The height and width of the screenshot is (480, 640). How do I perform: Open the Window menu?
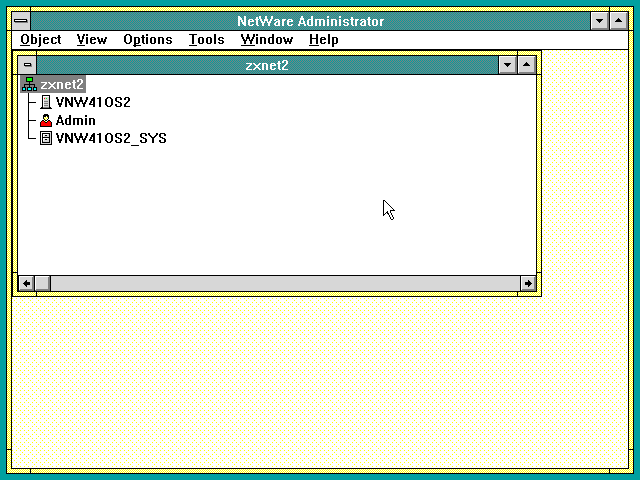tap(267, 40)
